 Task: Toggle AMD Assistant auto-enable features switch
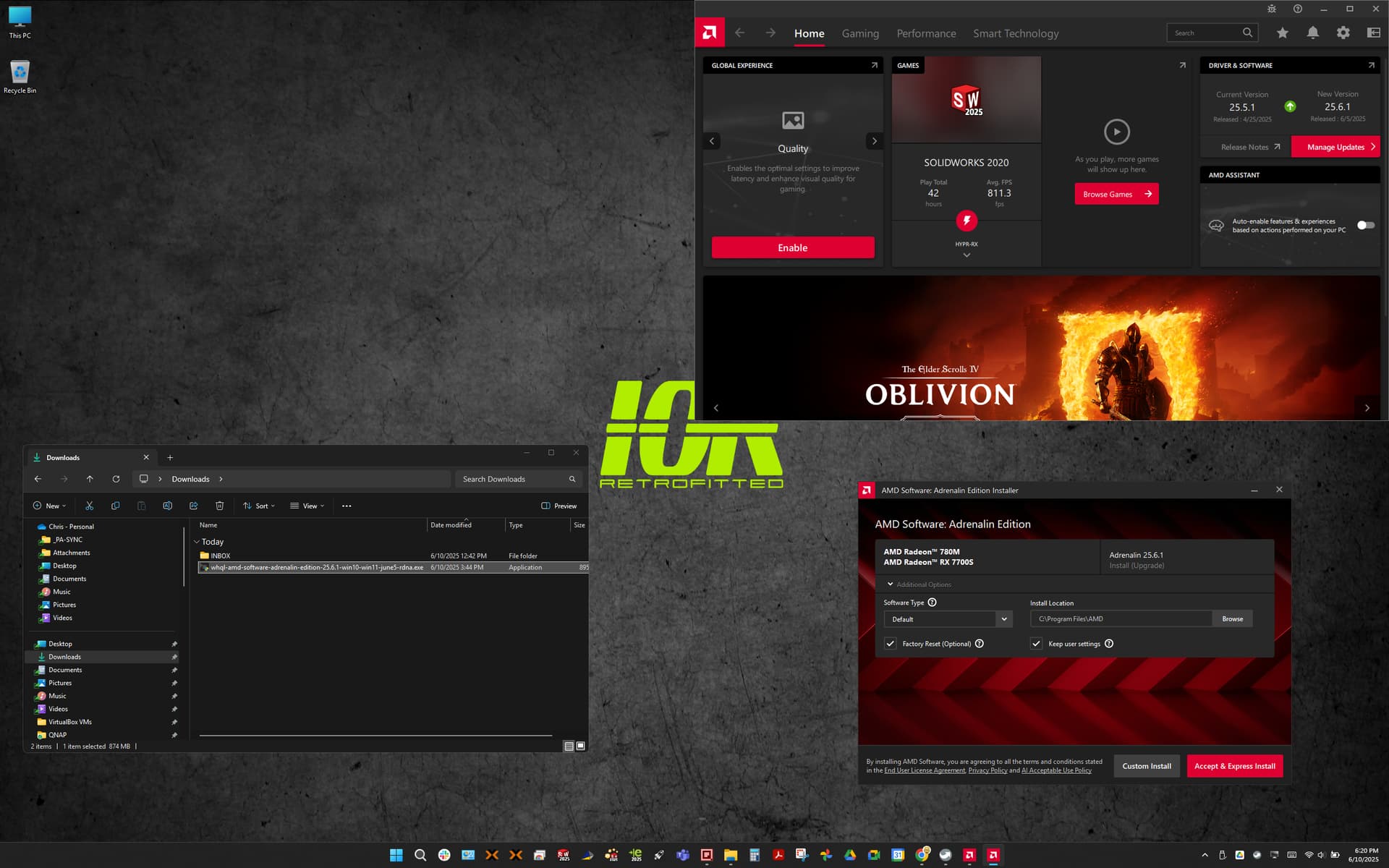point(1365,225)
